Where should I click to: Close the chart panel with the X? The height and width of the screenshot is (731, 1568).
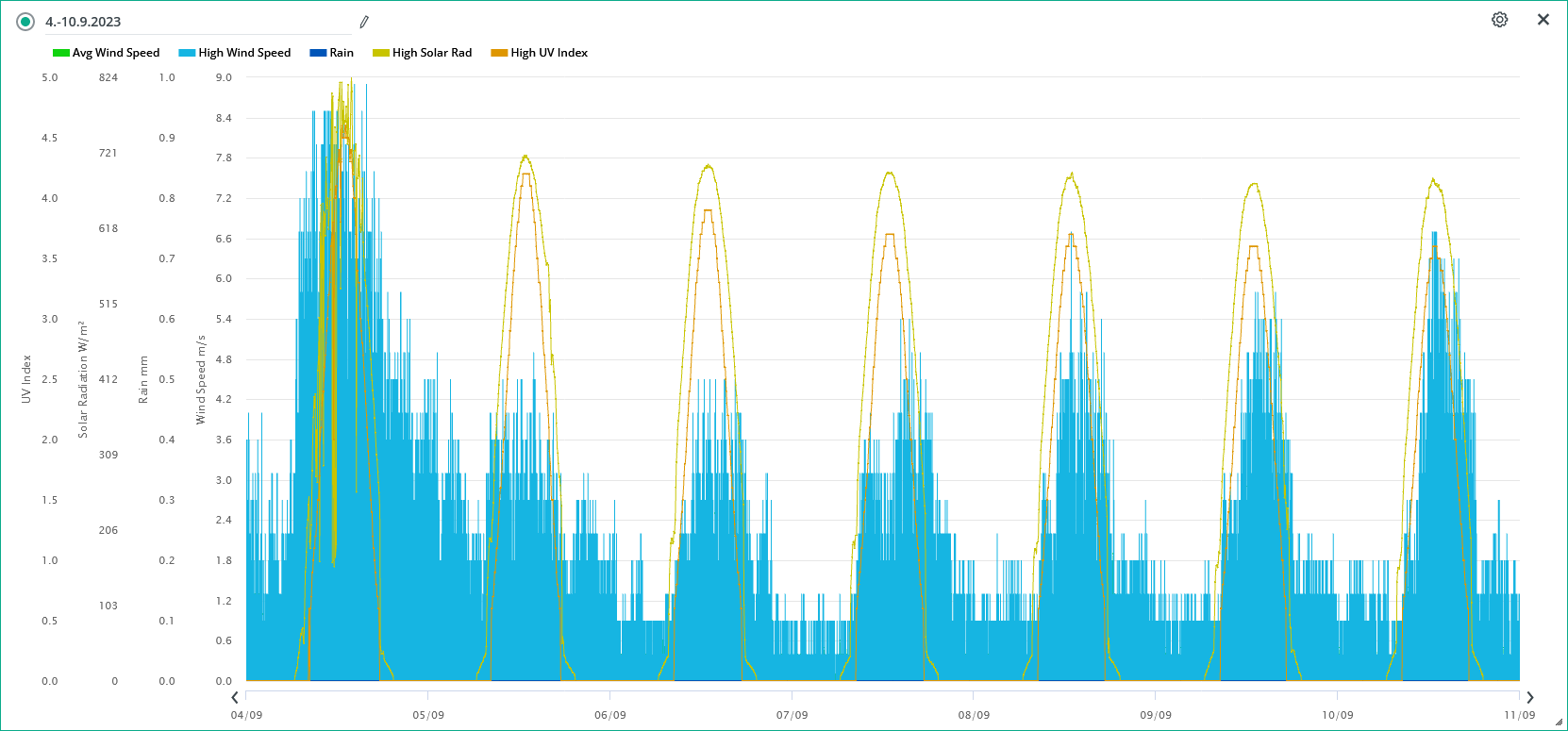pos(1543,20)
